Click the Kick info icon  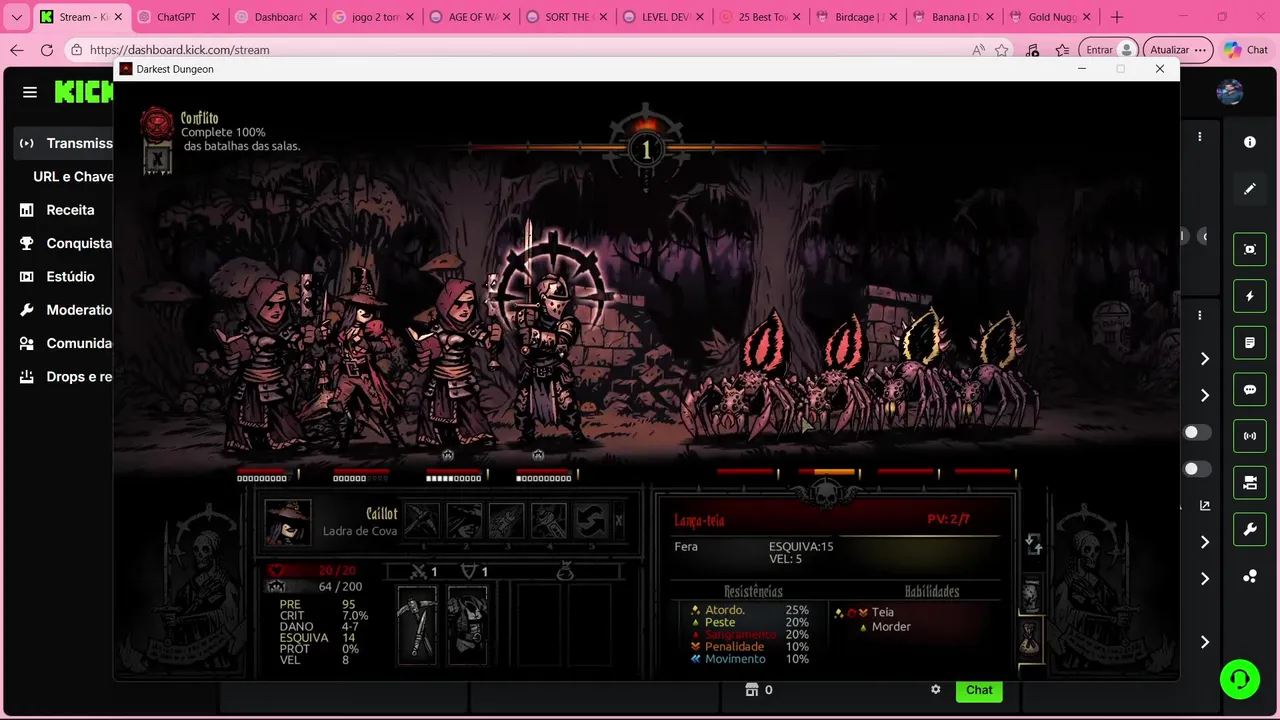1250,142
